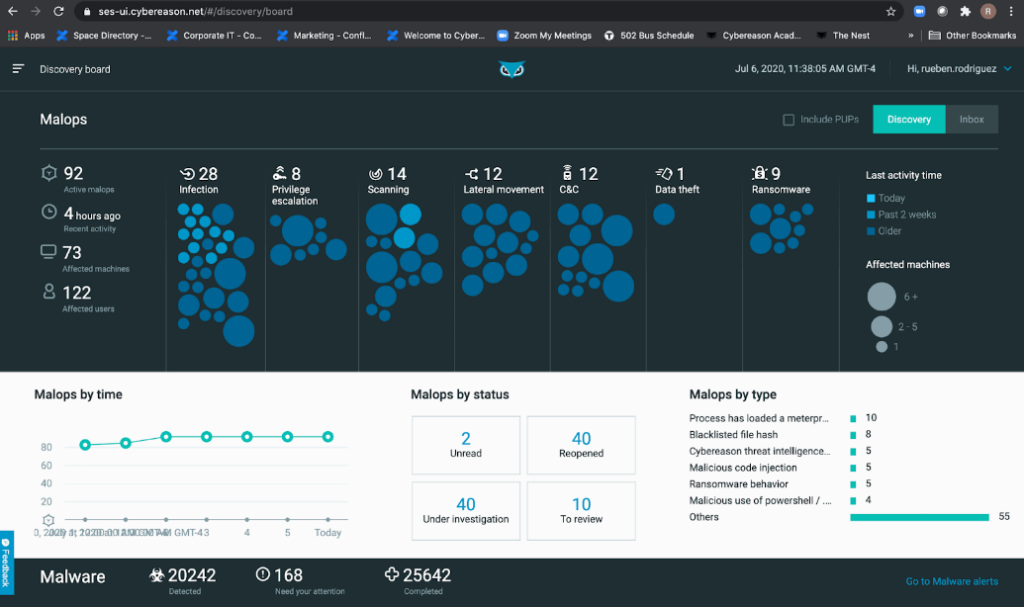The width and height of the screenshot is (1024, 607).
Task: Click the 6 + affected machines legend circle
Action: (x=881, y=297)
